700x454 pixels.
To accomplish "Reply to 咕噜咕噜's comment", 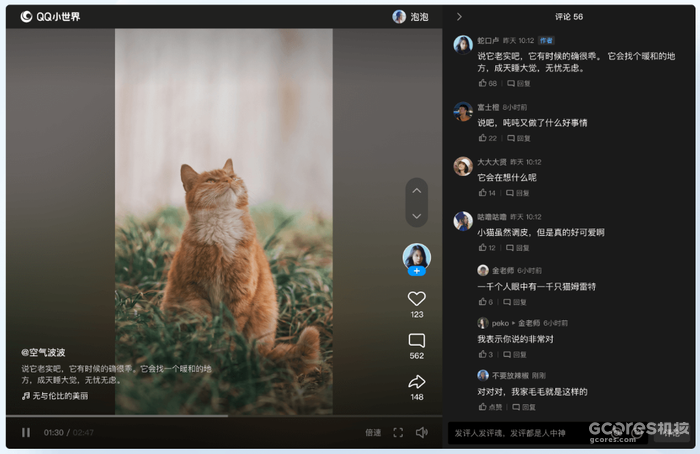I will pyautogui.click(x=517, y=247).
